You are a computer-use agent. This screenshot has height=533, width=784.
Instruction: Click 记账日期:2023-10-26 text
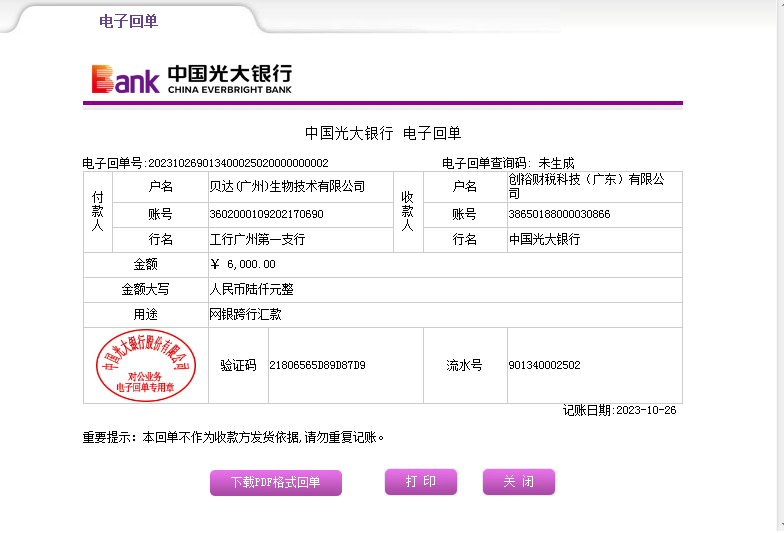(x=620, y=410)
